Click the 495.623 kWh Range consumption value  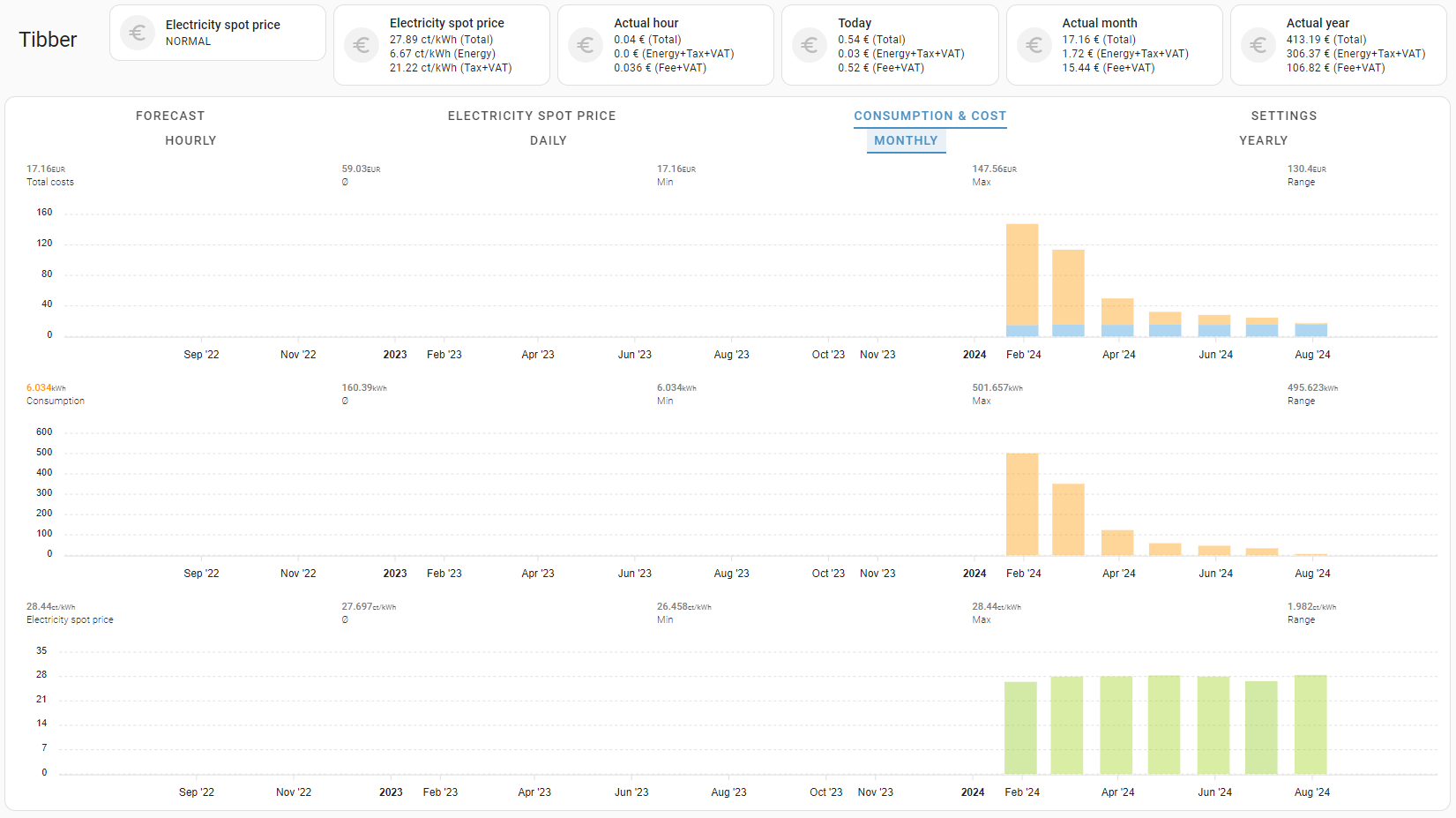pyautogui.click(x=1312, y=387)
